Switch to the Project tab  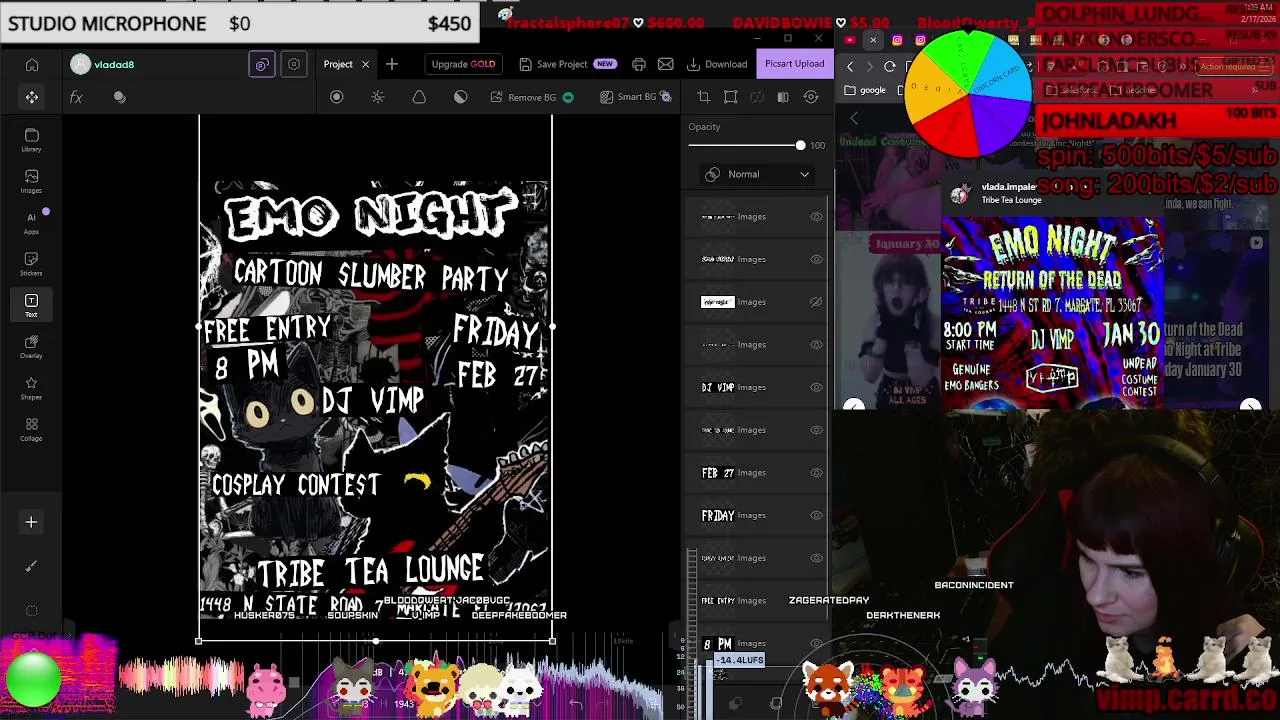[x=337, y=64]
